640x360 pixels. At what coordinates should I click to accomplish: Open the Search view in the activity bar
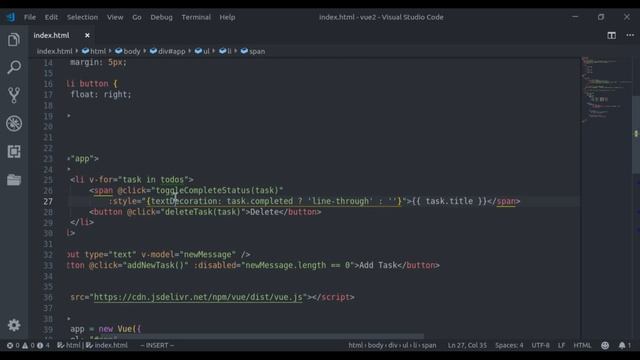coord(14,67)
